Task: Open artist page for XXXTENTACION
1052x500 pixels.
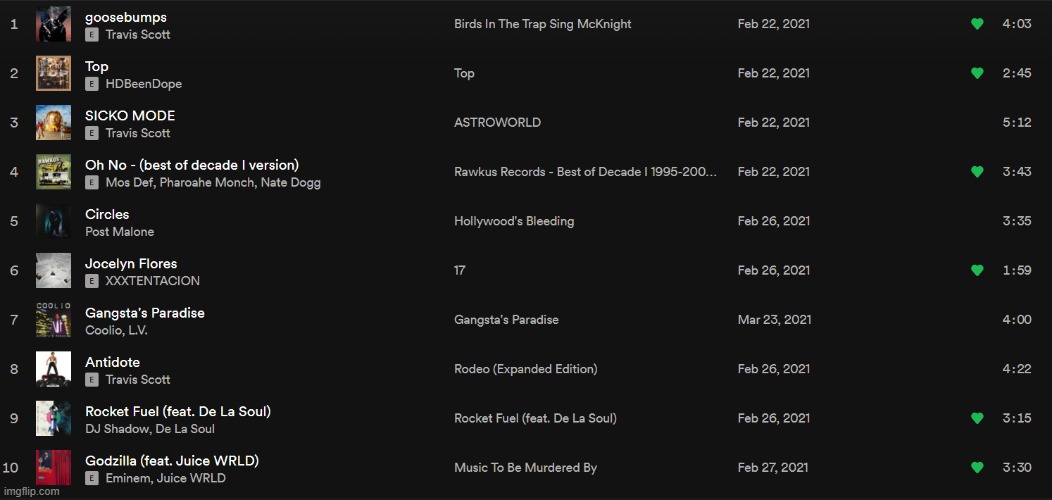Action: 152,281
